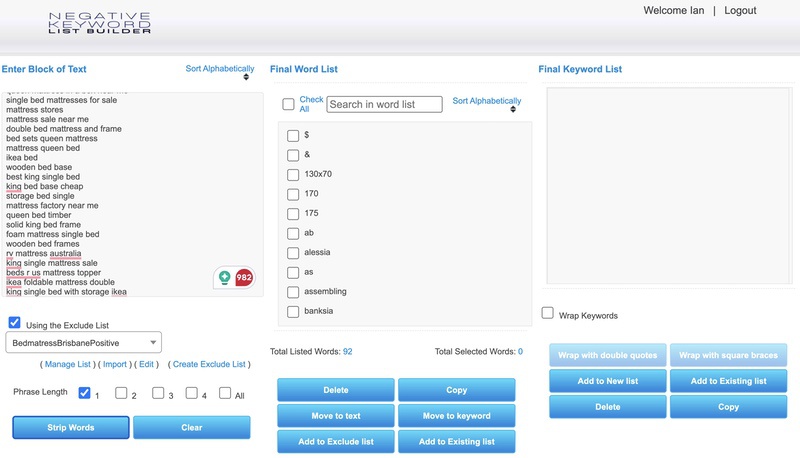This screenshot has height=458, width=800.
Task: Tick the checkbox for ab
Action: point(293,234)
